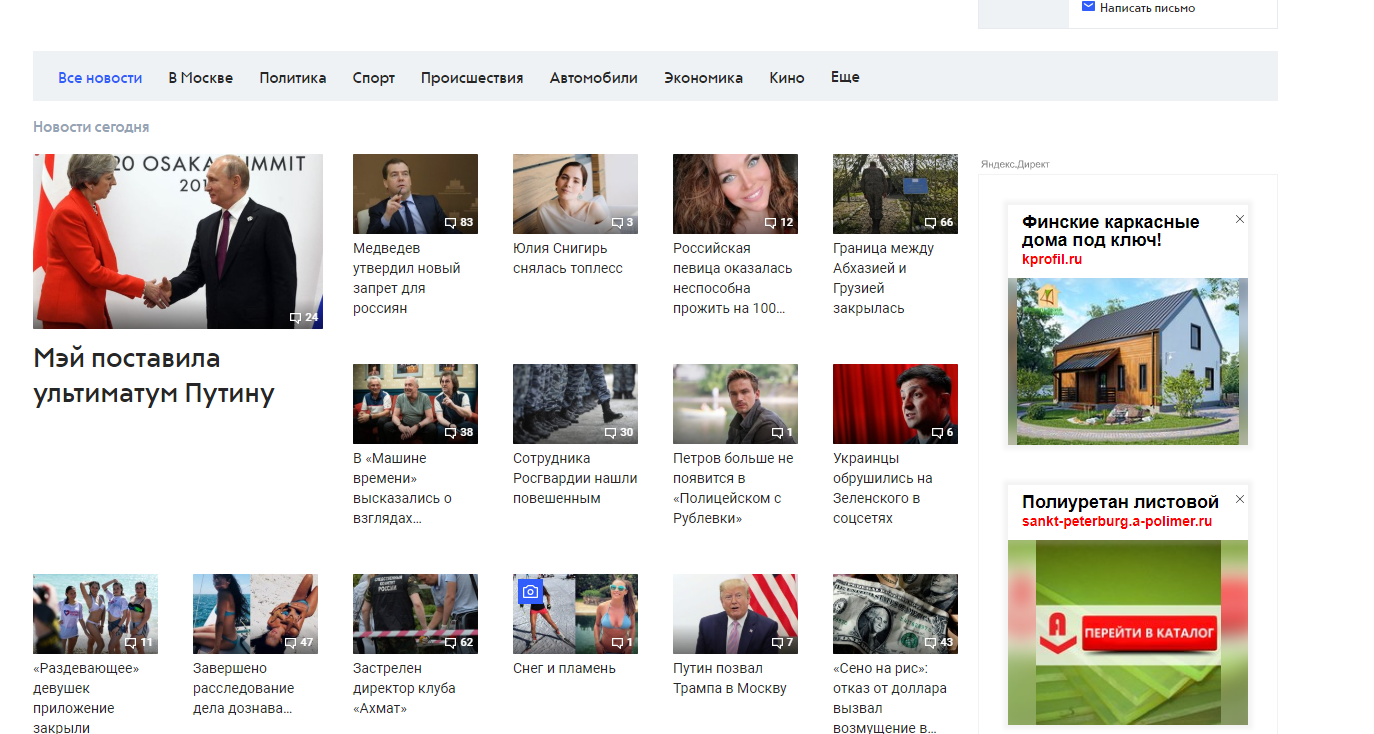Open the sankt-peterburg.a-polimer.ru ad link
The width and height of the screenshot is (1374, 734).
[x=1117, y=521]
